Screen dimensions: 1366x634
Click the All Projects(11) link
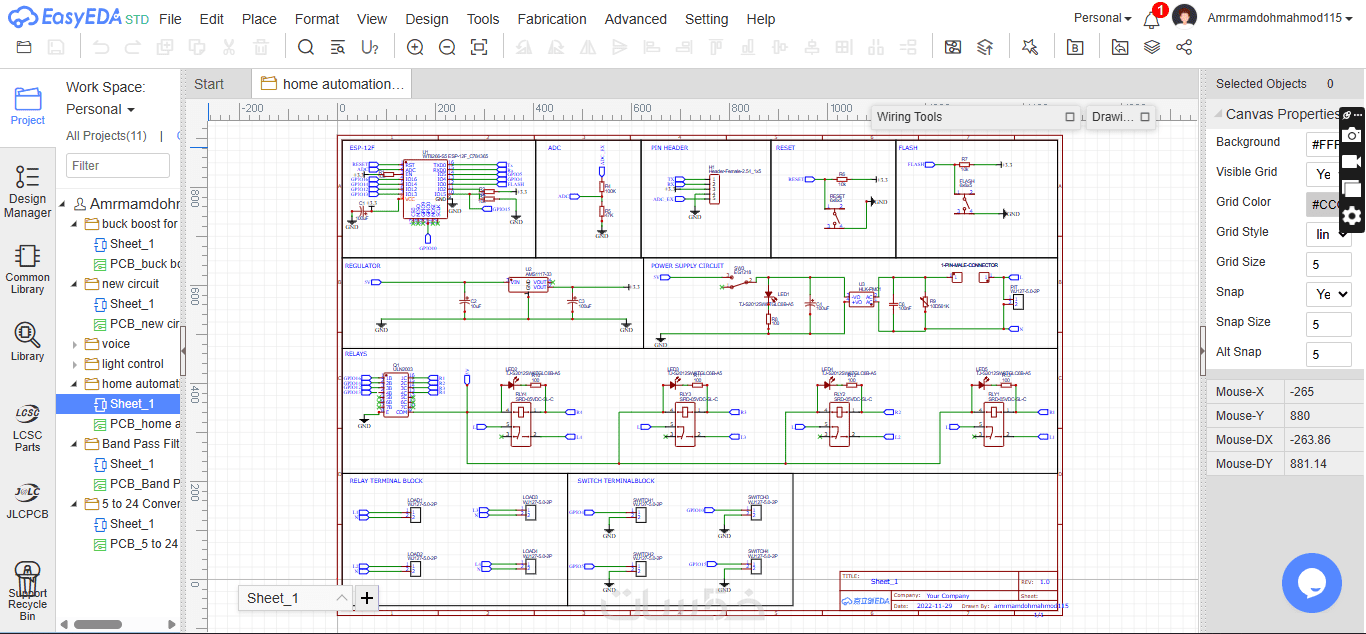pyautogui.click(x=106, y=136)
